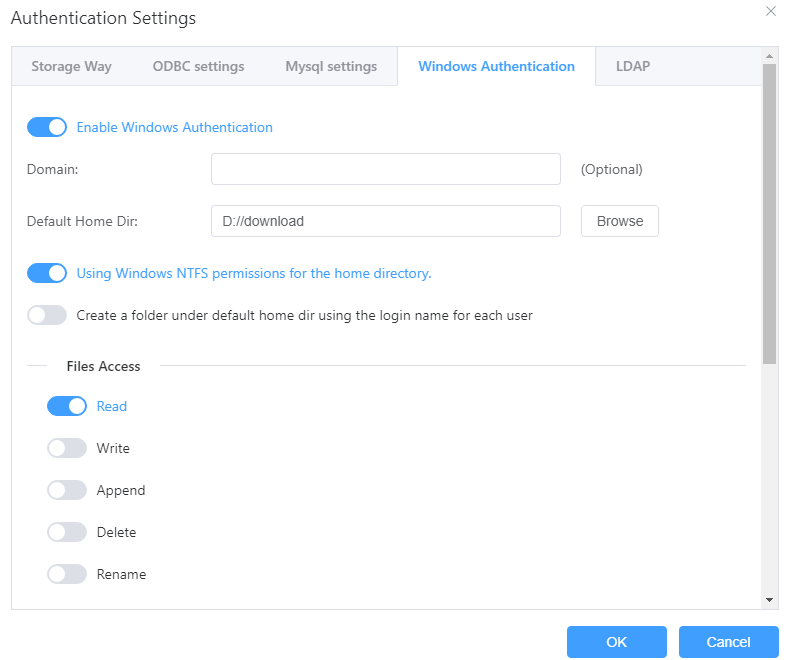This screenshot has height=660, width=786.
Task: Click the vertical scrollbar thumb
Action: pos(769,214)
